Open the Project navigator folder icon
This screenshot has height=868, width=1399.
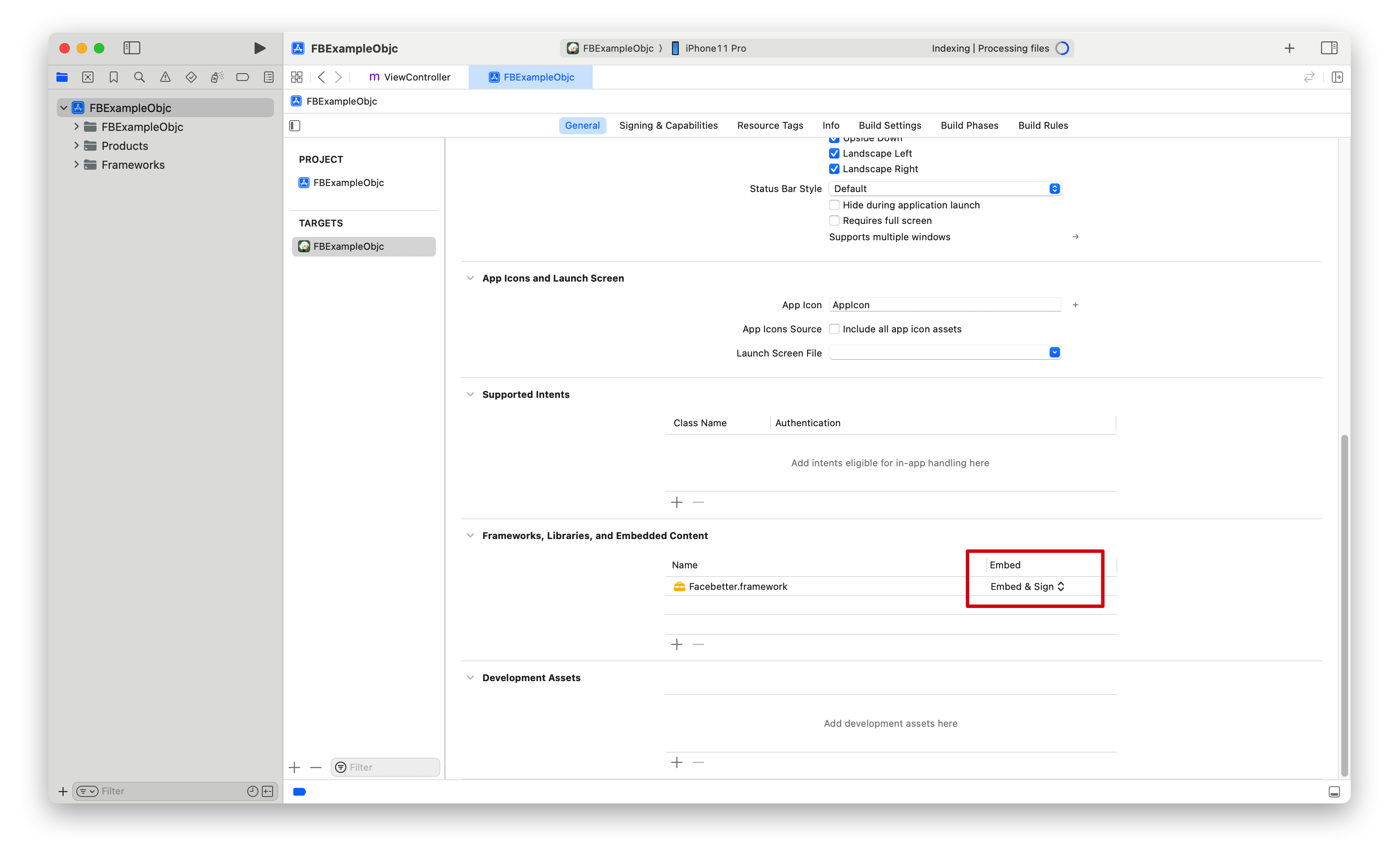coord(62,76)
